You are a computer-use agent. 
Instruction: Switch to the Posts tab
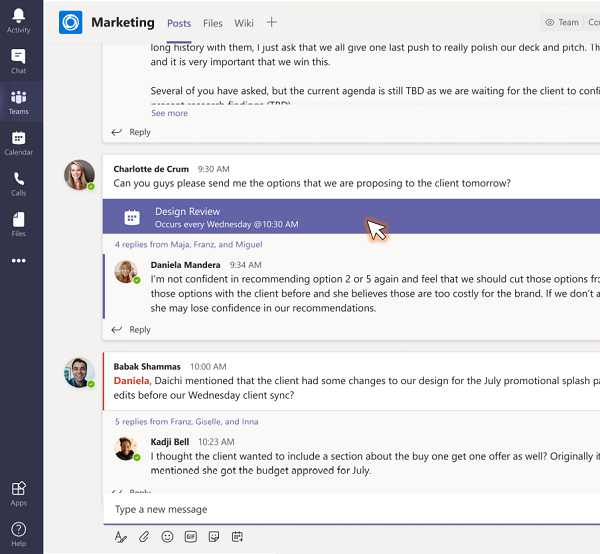179,23
